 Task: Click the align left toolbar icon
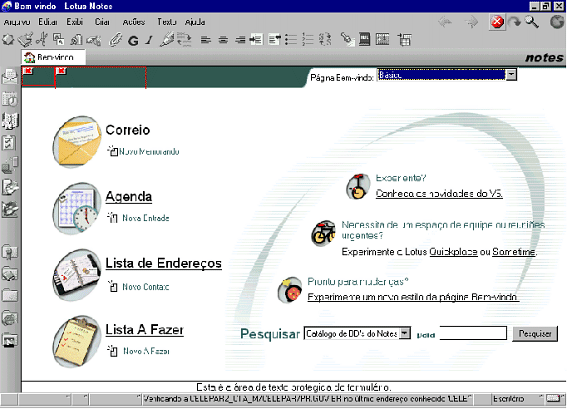click(206, 40)
